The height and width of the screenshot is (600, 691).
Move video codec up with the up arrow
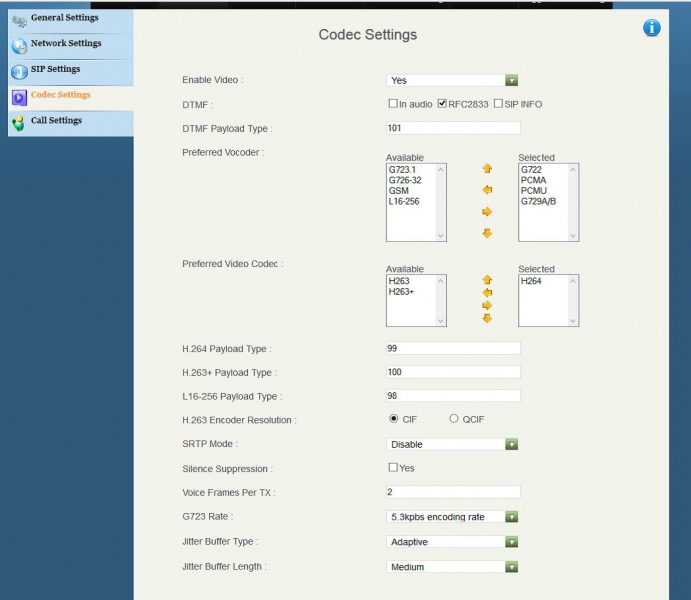pos(487,280)
